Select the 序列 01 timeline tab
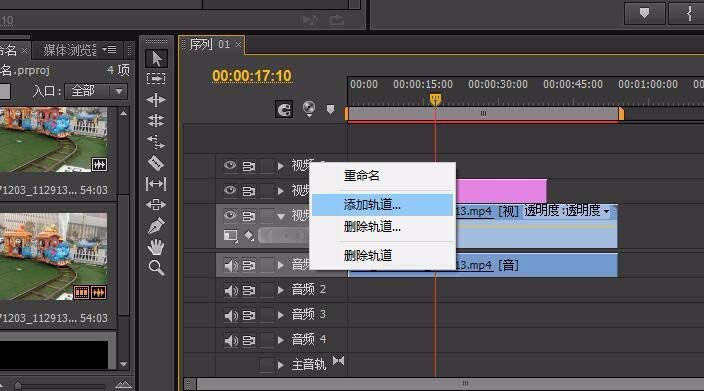Screen dimensions: 704x391 pyautogui.click(x=210, y=44)
